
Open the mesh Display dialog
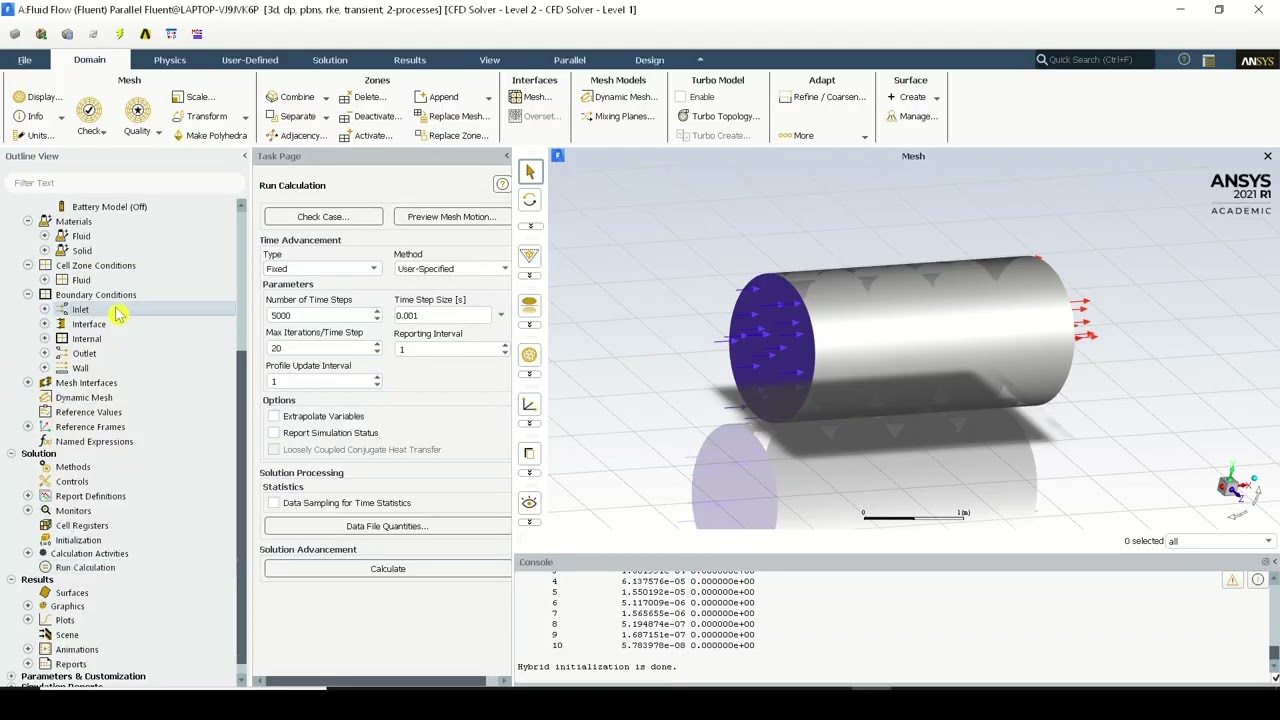click(x=38, y=97)
